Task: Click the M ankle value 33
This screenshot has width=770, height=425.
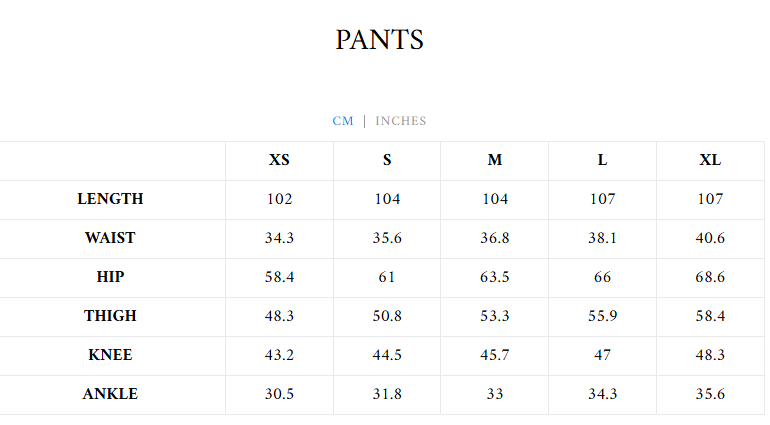Action: coord(495,394)
